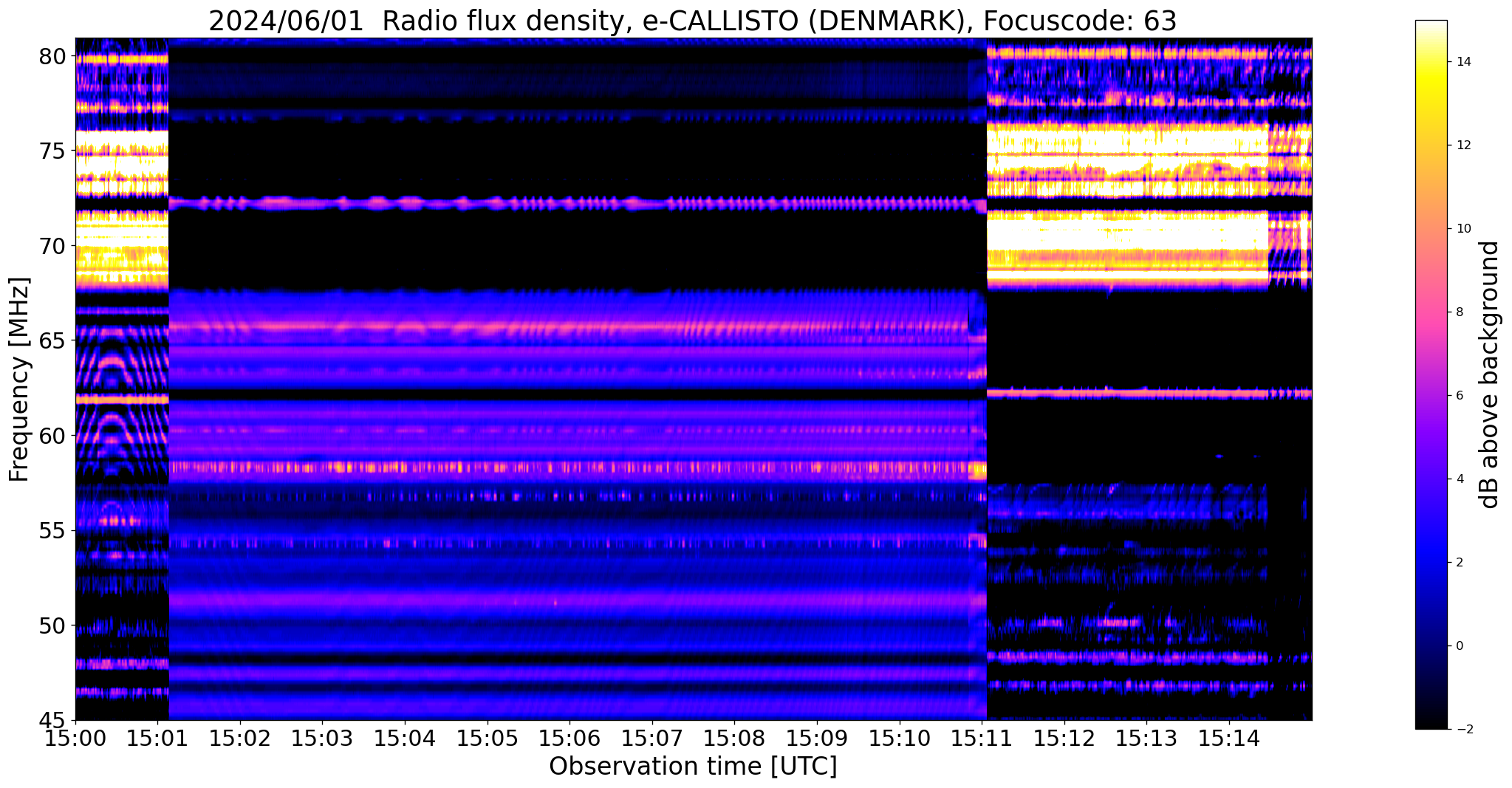
Task: Click the colorbar tick label 4
Action: (1458, 479)
